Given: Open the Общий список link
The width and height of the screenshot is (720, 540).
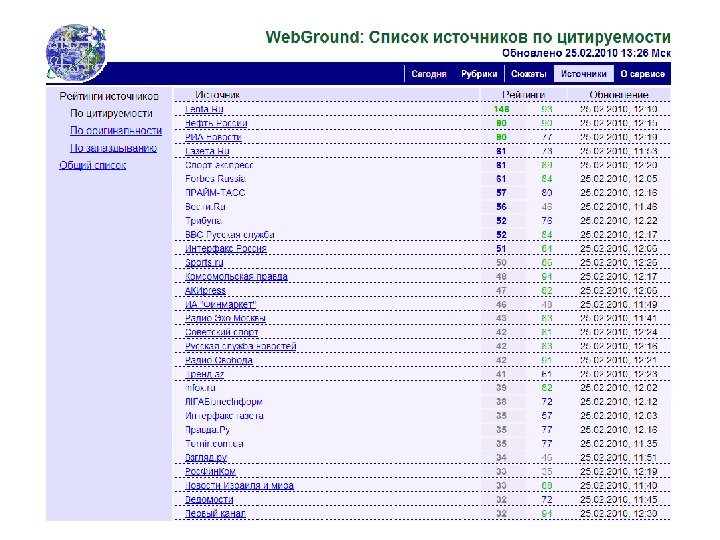Looking at the screenshot, I should [92, 165].
